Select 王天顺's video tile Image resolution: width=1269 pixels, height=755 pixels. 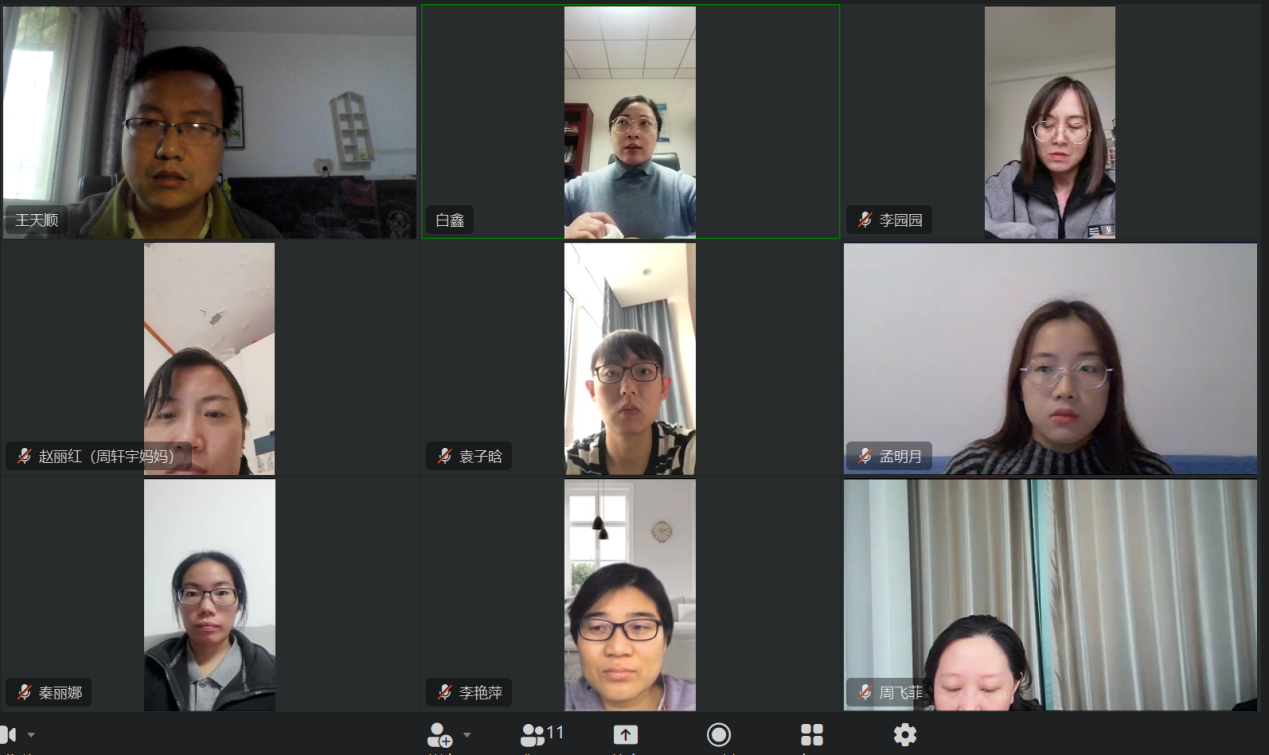click(209, 122)
